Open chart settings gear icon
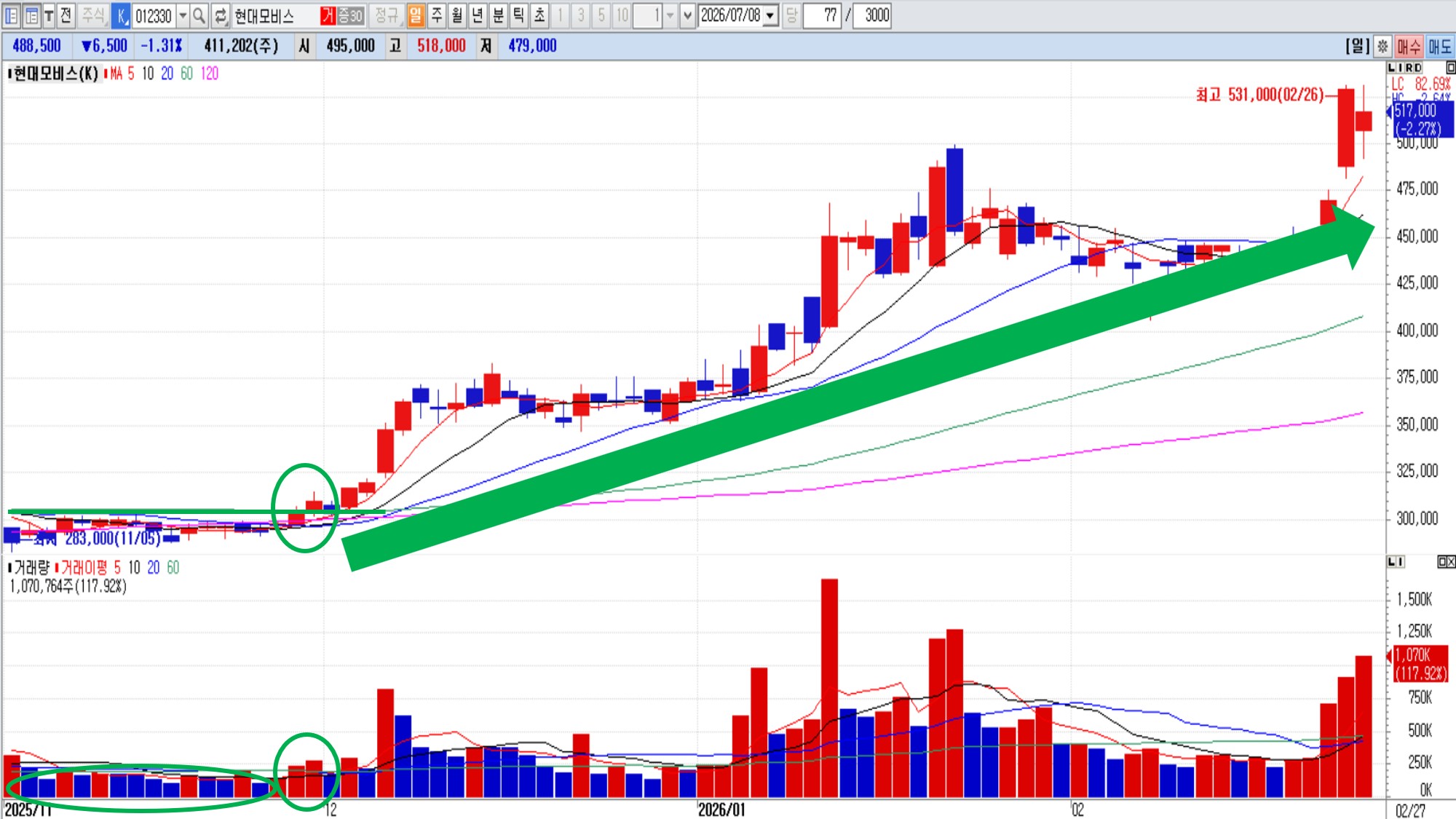Screen dimensions: 1456x819 tap(1382, 47)
